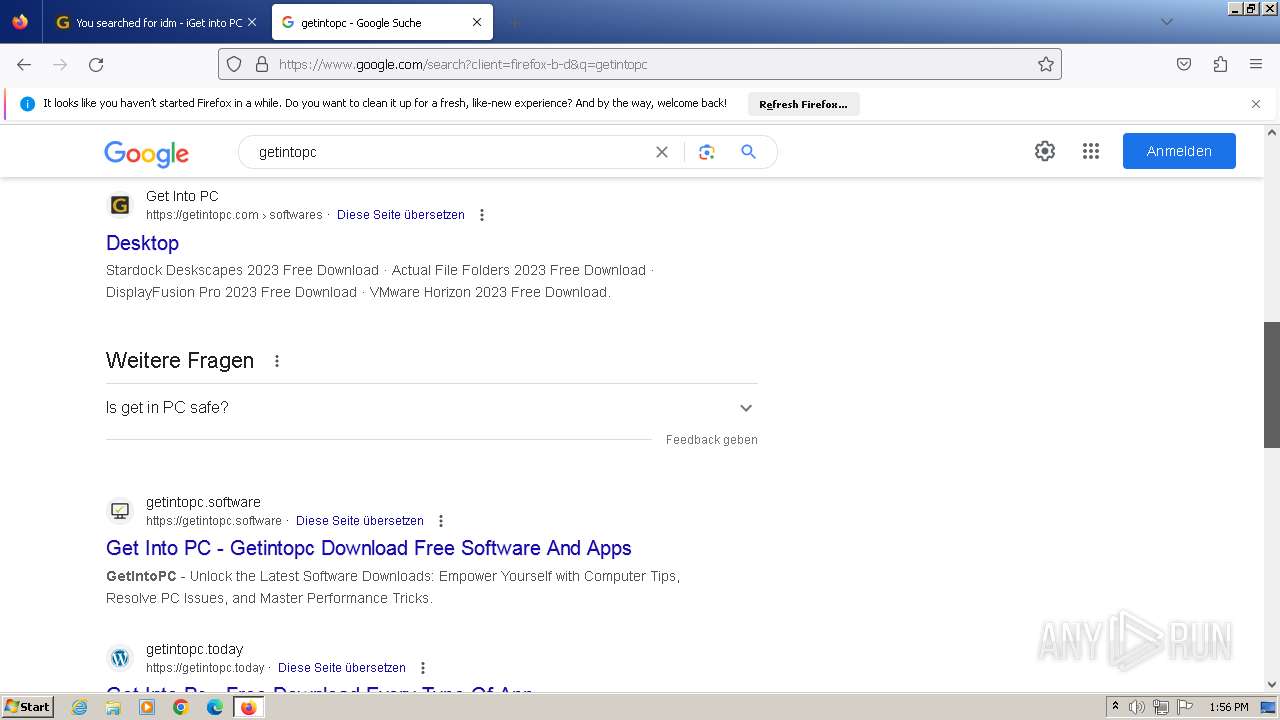Expand the 'Is get in PC safe?' question
Screen dimensions: 1280x720
(432, 408)
